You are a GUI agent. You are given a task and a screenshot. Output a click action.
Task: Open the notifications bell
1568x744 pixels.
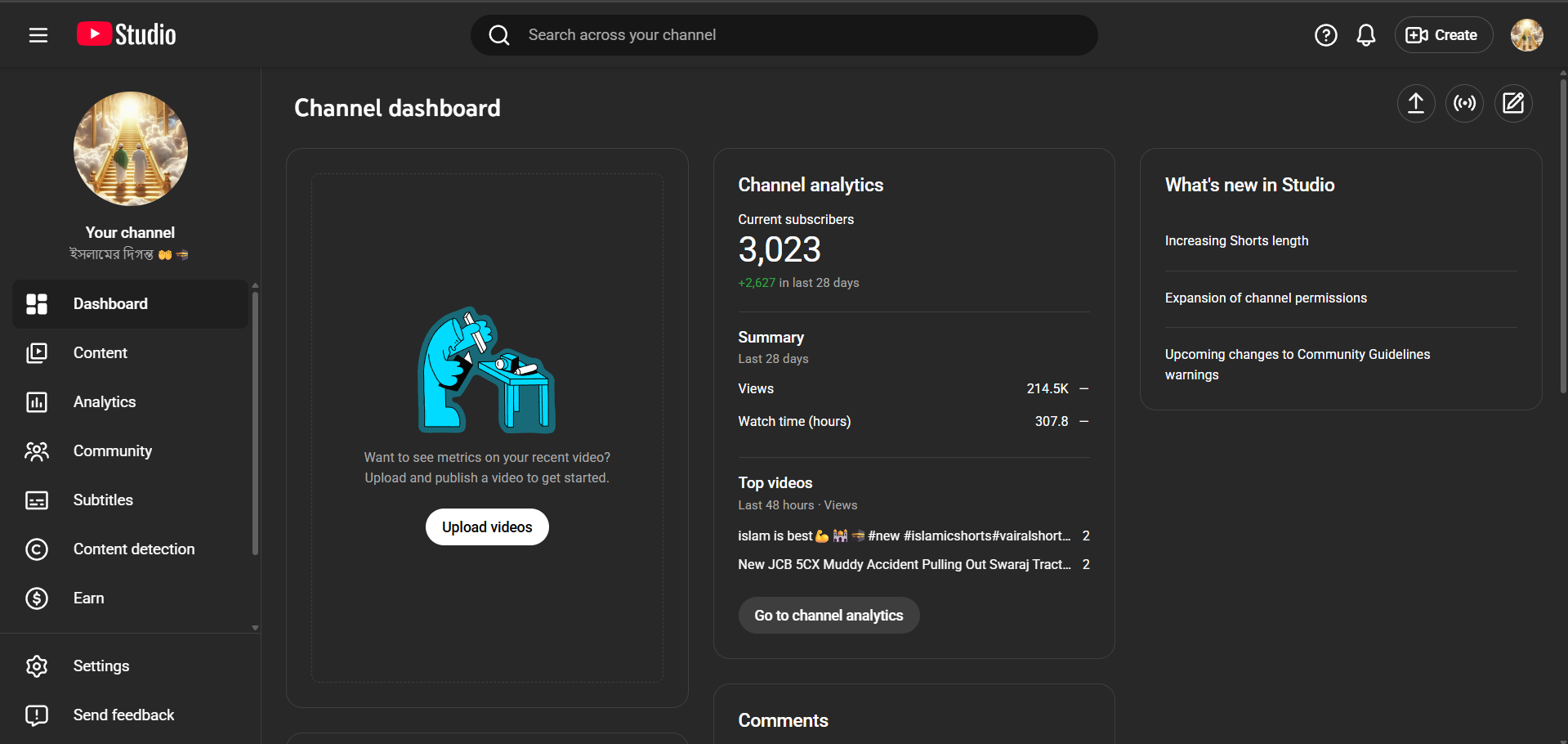pyautogui.click(x=1365, y=35)
